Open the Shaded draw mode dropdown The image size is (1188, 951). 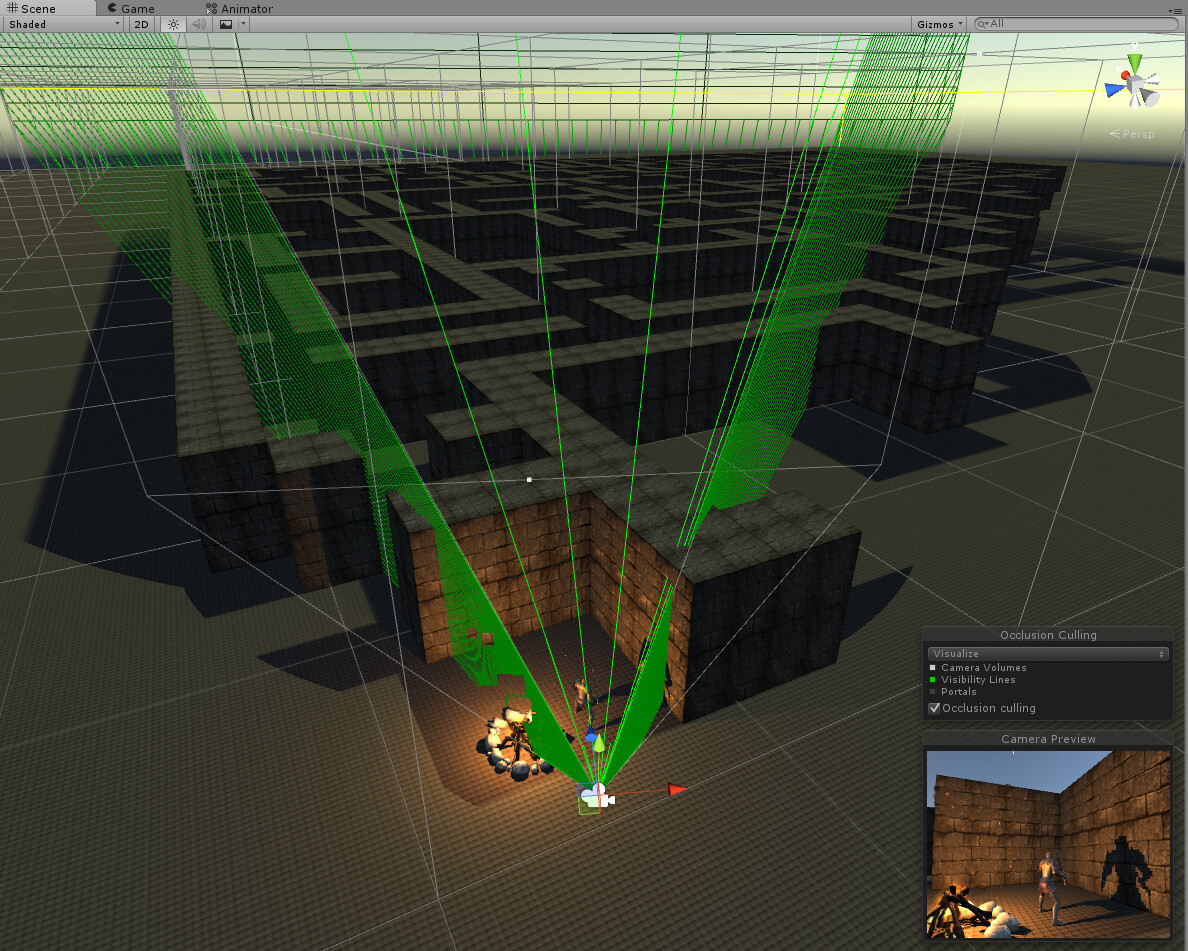pos(60,24)
